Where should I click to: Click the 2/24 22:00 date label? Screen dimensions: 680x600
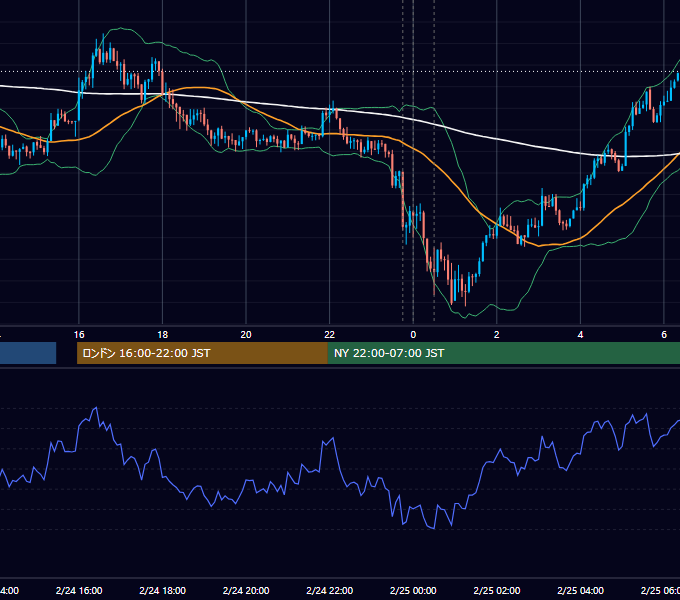click(x=330, y=590)
